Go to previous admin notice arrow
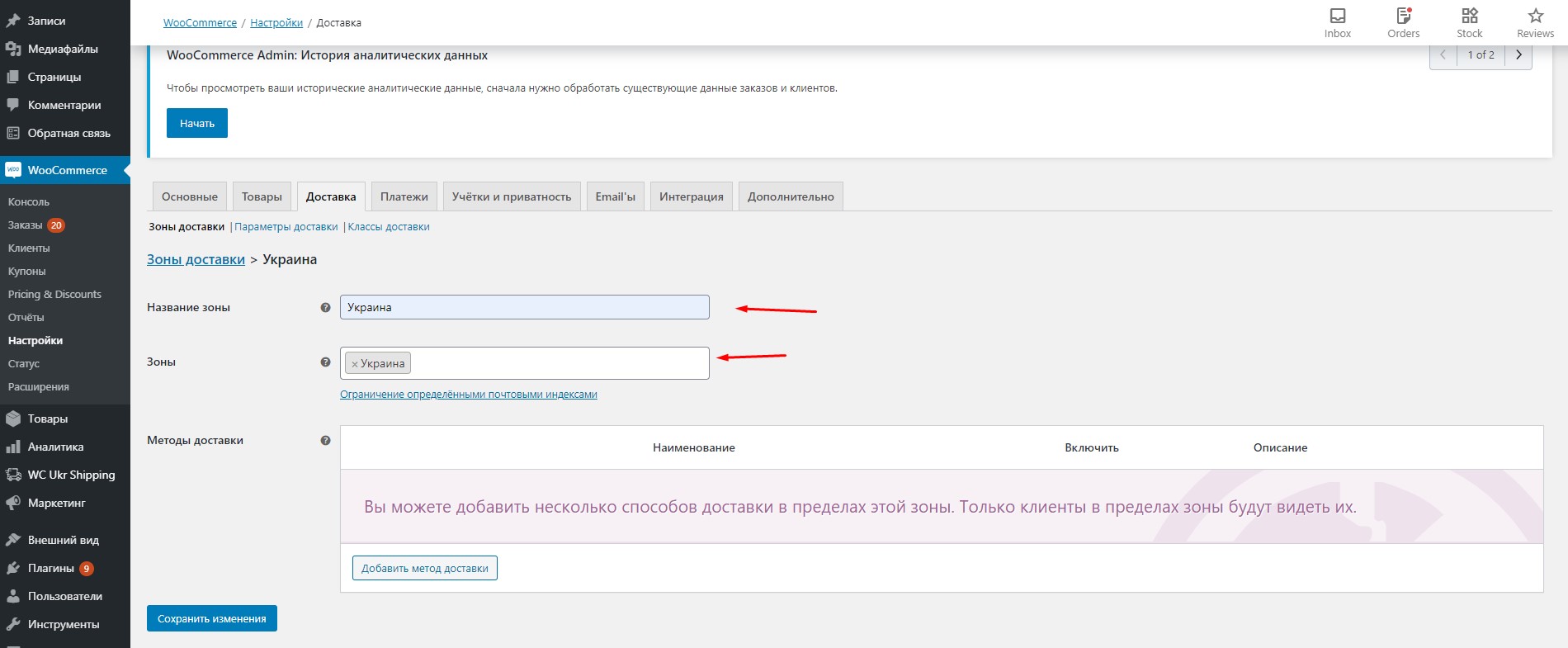 (1443, 54)
